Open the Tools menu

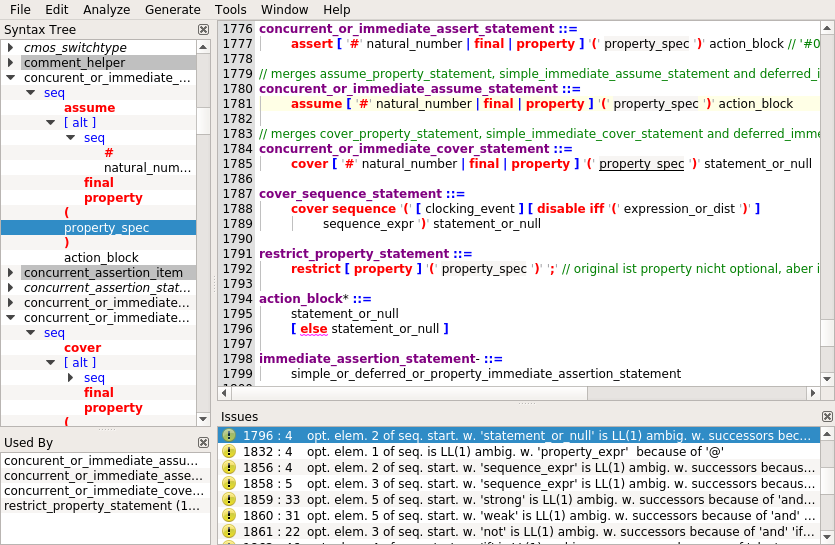coord(231,9)
